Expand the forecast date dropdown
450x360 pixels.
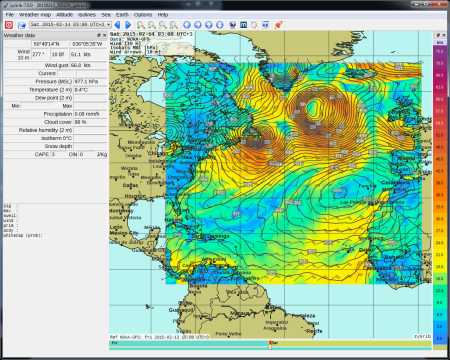coord(71,25)
